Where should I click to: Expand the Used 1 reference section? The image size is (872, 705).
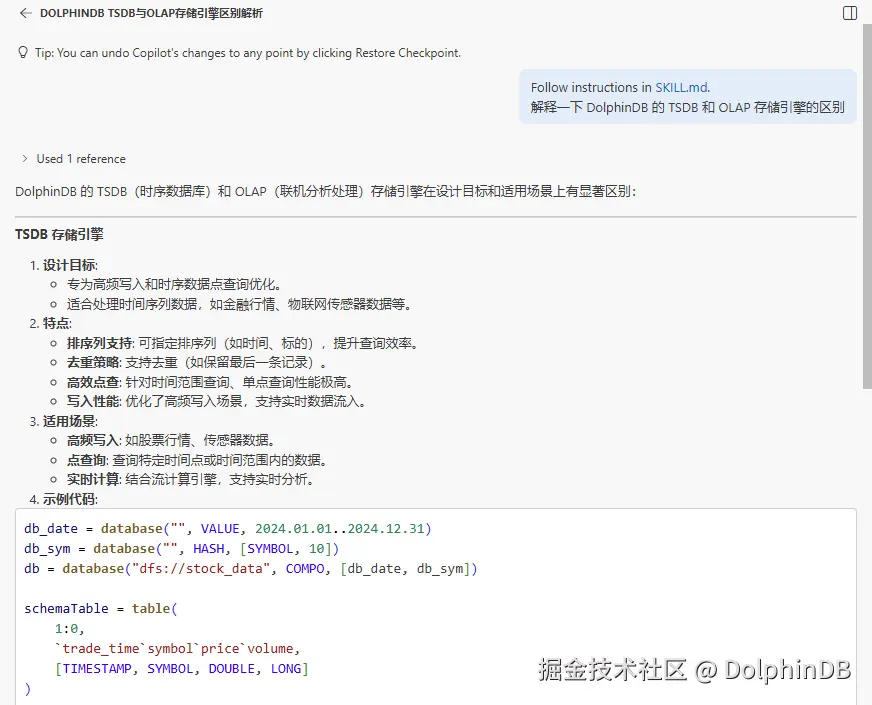click(x=73, y=159)
